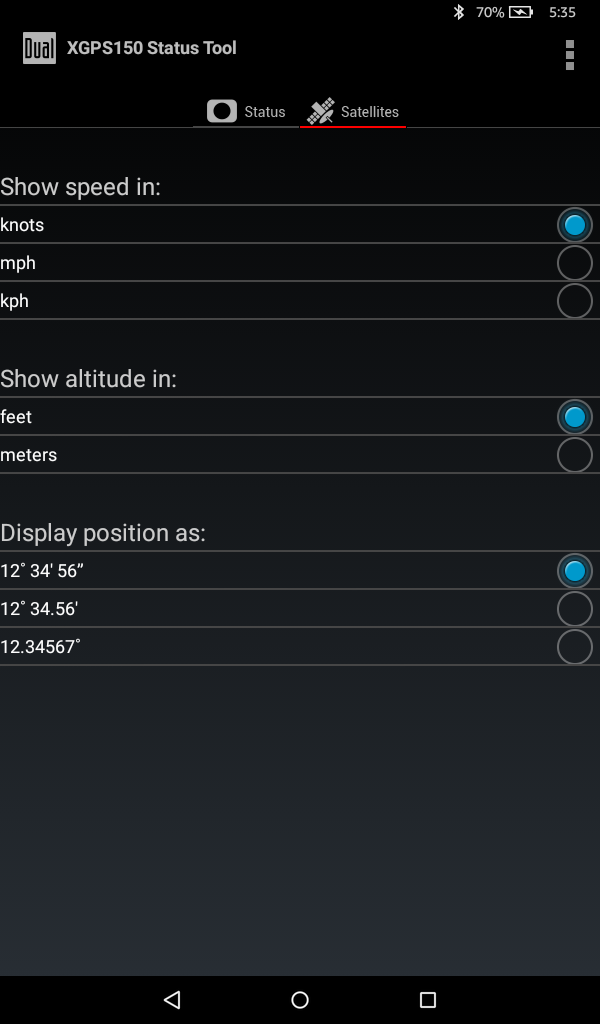600x1024 pixels.
Task: Switch speed display to mph
Action: tap(575, 262)
